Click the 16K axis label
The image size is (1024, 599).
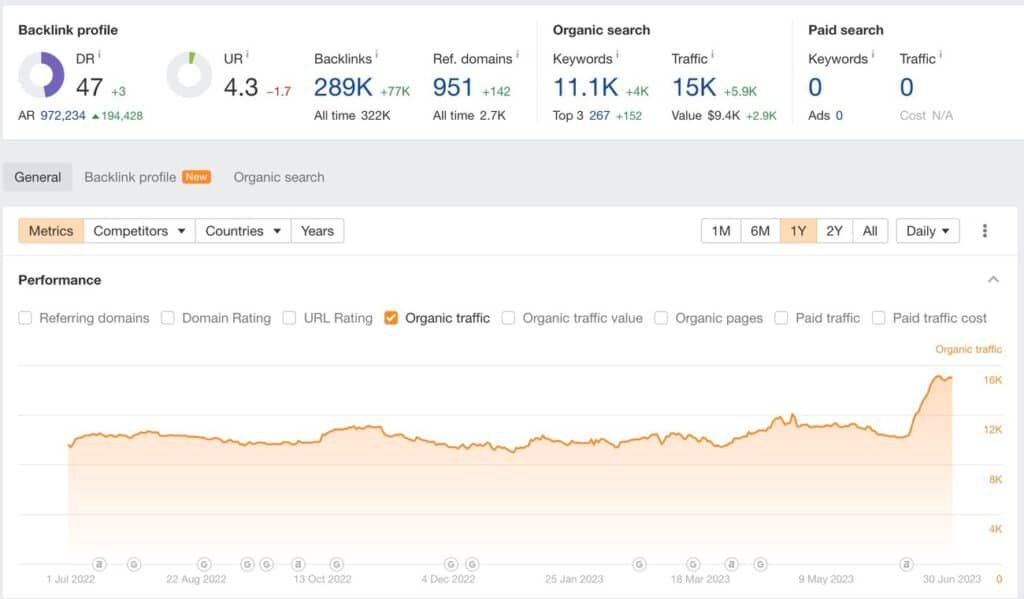point(992,380)
